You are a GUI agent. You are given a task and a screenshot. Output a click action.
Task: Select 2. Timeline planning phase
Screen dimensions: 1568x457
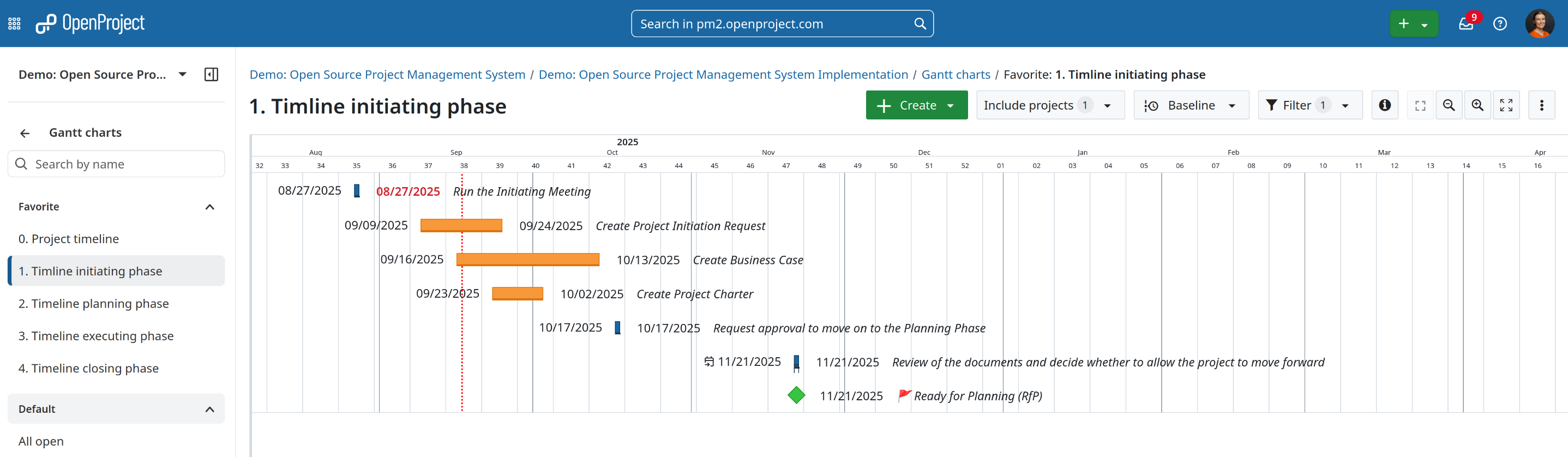(x=94, y=304)
